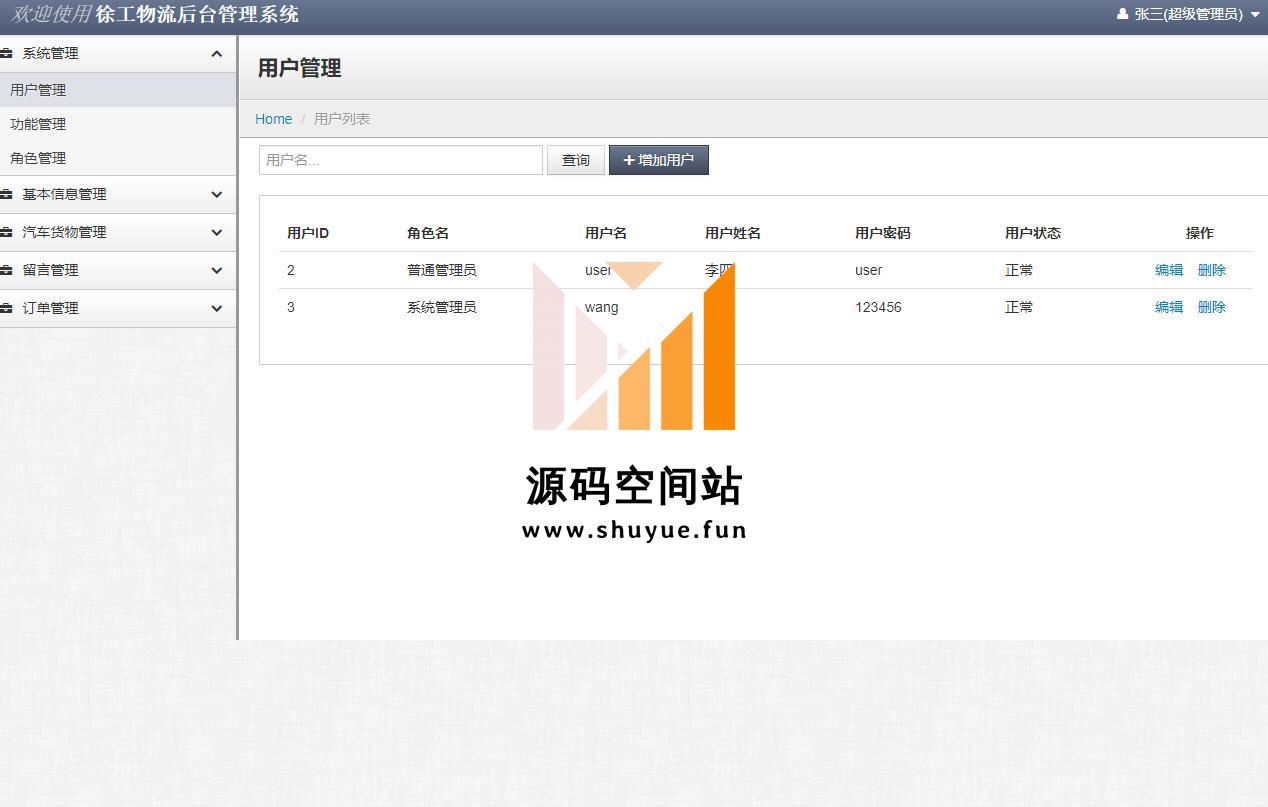Image resolution: width=1268 pixels, height=807 pixels.
Task: Collapse the 系统管理 section chevron
Action: point(217,54)
